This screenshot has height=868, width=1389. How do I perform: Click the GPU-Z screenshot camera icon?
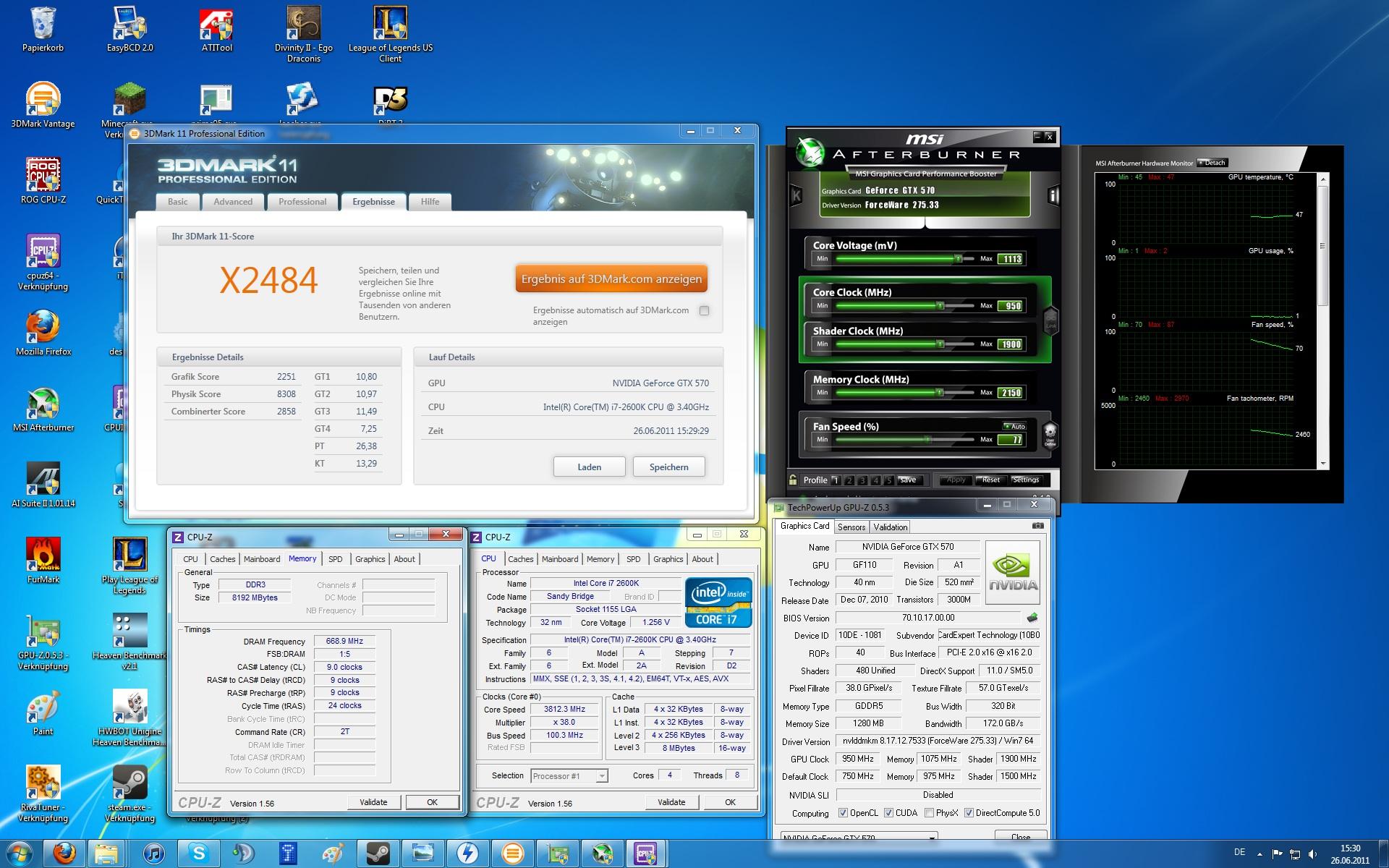pos(1037,526)
